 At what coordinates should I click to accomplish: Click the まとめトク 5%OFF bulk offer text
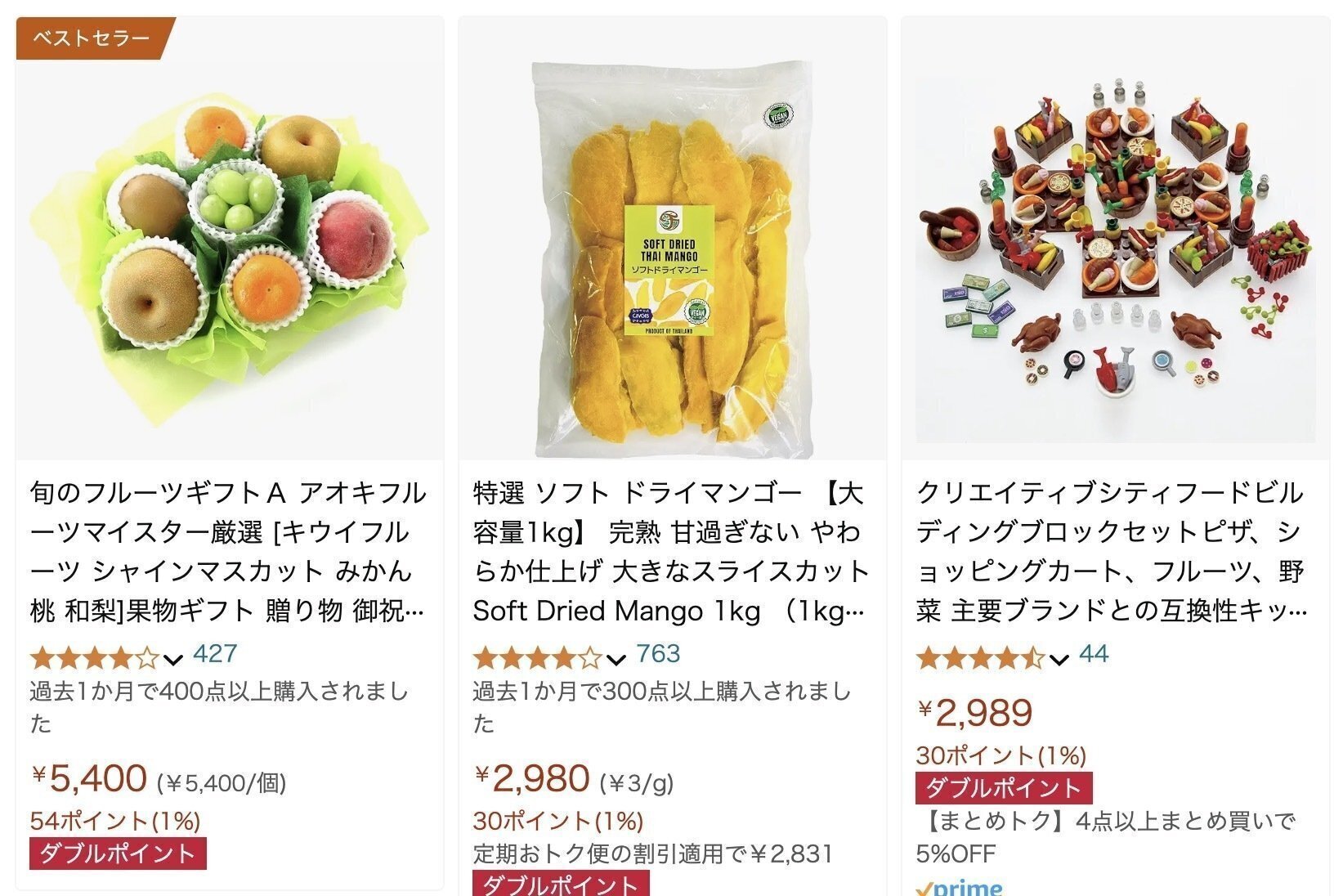(1105, 837)
